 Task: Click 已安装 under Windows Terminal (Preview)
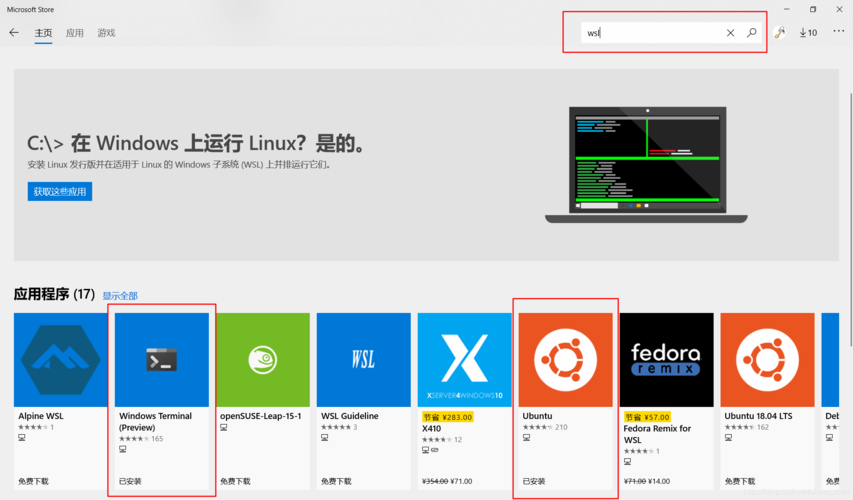tap(130, 482)
